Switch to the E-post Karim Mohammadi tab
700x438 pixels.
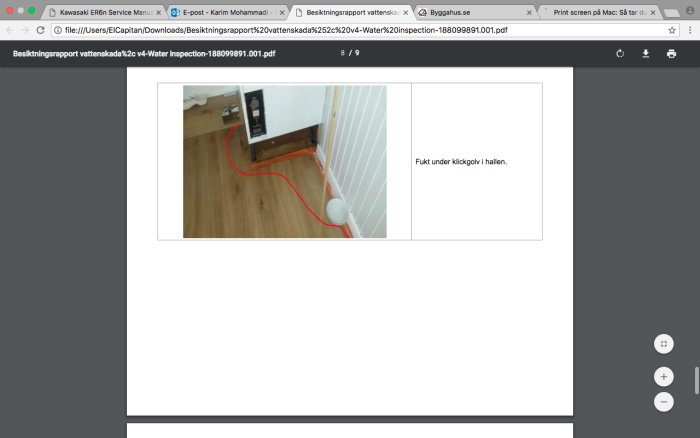pyautogui.click(x=228, y=13)
